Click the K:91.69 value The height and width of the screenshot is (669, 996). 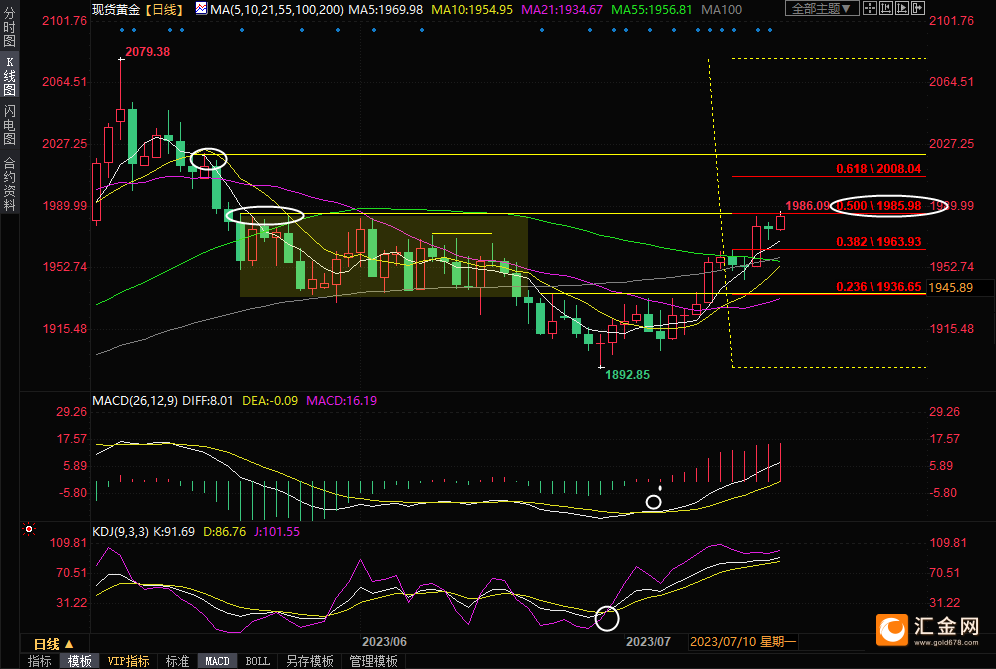[174, 532]
